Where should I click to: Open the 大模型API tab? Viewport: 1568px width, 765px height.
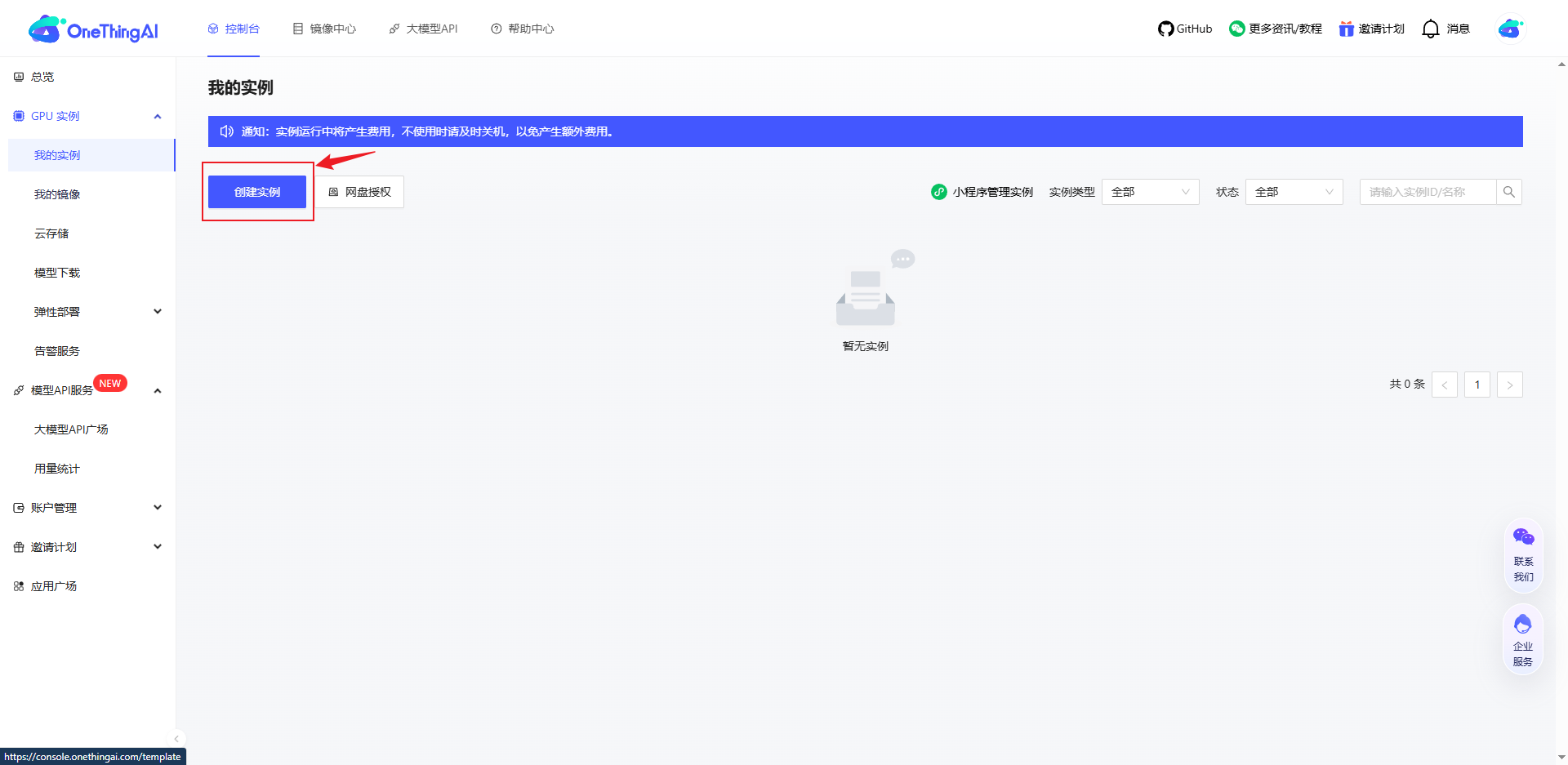(x=423, y=29)
